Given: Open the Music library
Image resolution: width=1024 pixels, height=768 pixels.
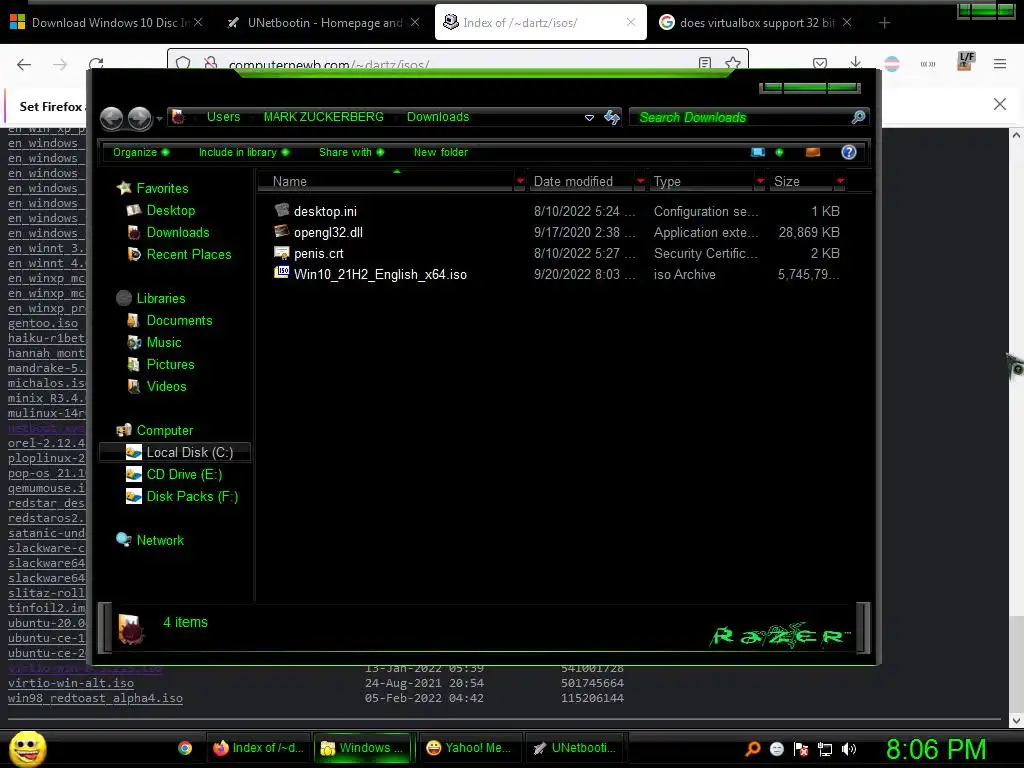Looking at the screenshot, I should point(164,342).
